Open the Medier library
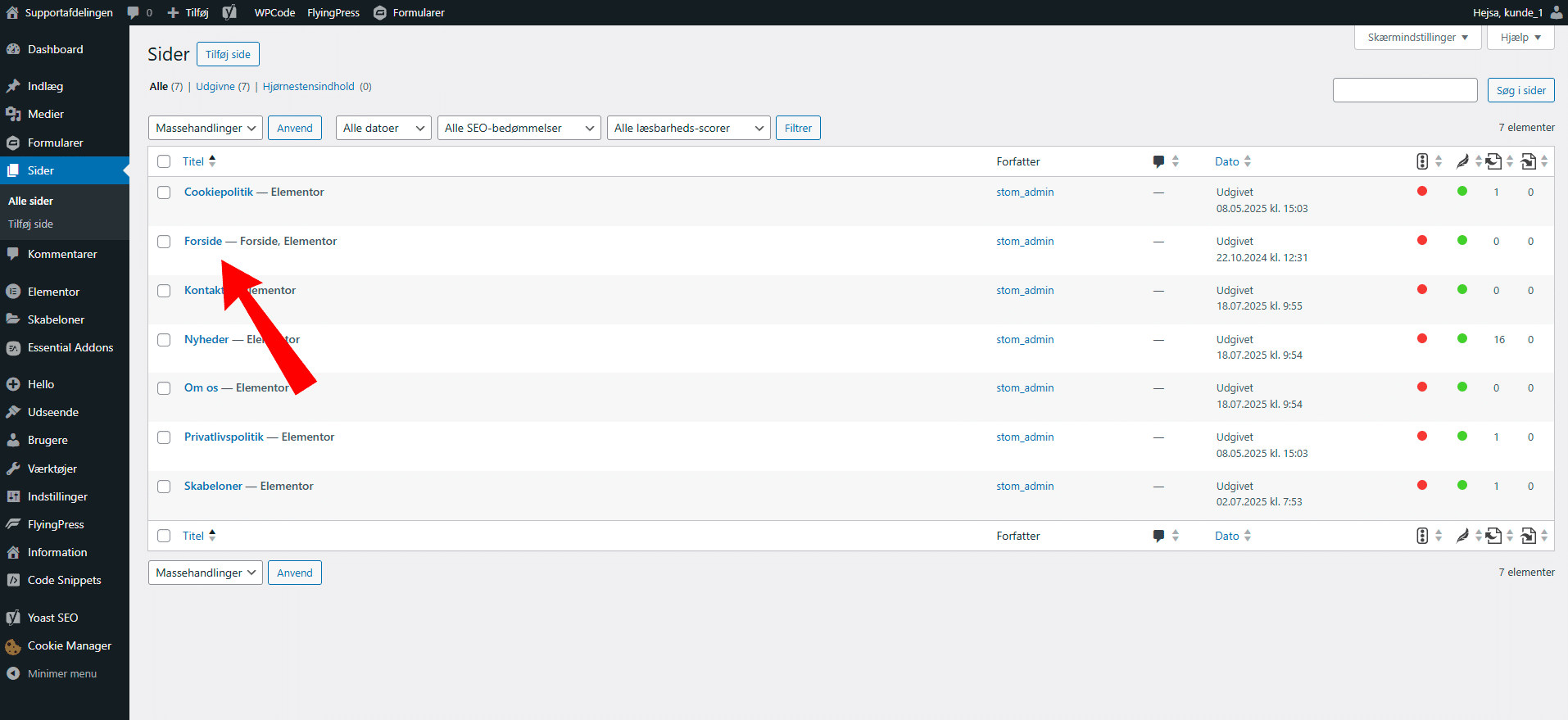 pyautogui.click(x=46, y=114)
